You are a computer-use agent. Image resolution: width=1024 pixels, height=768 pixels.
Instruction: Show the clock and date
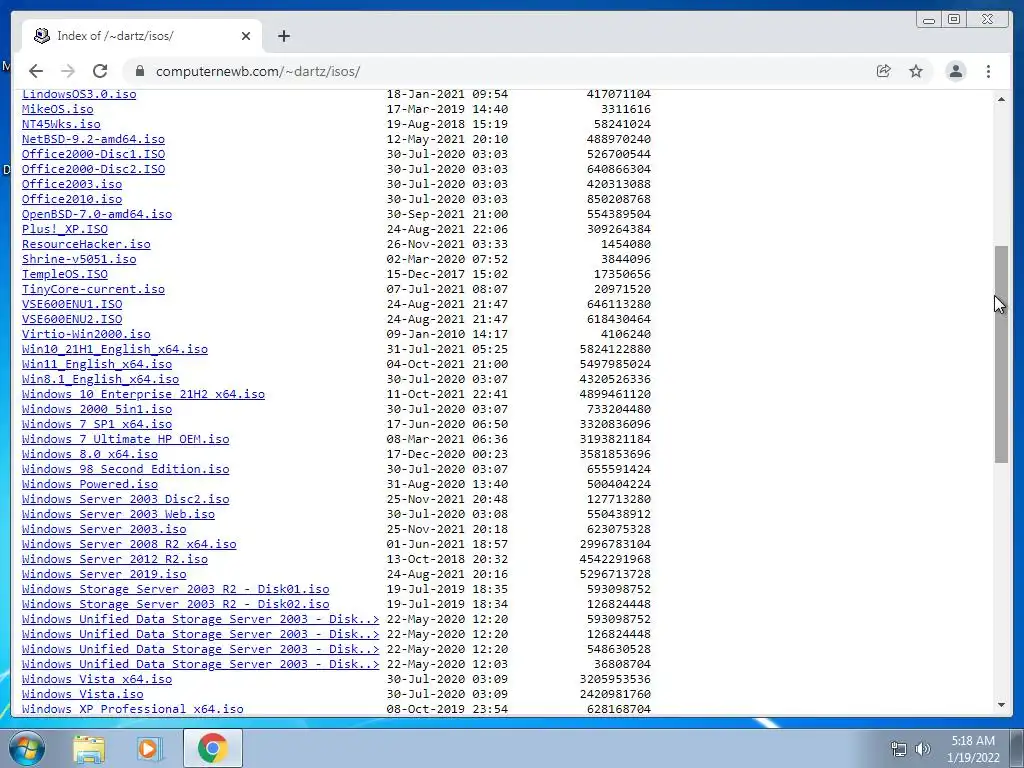point(973,749)
